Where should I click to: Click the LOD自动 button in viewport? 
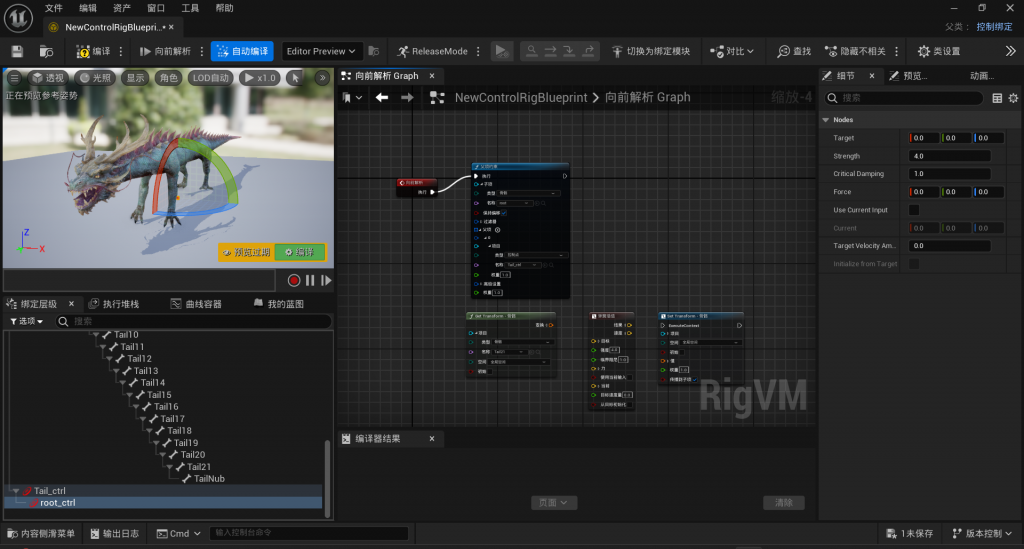[x=210, y=78]
